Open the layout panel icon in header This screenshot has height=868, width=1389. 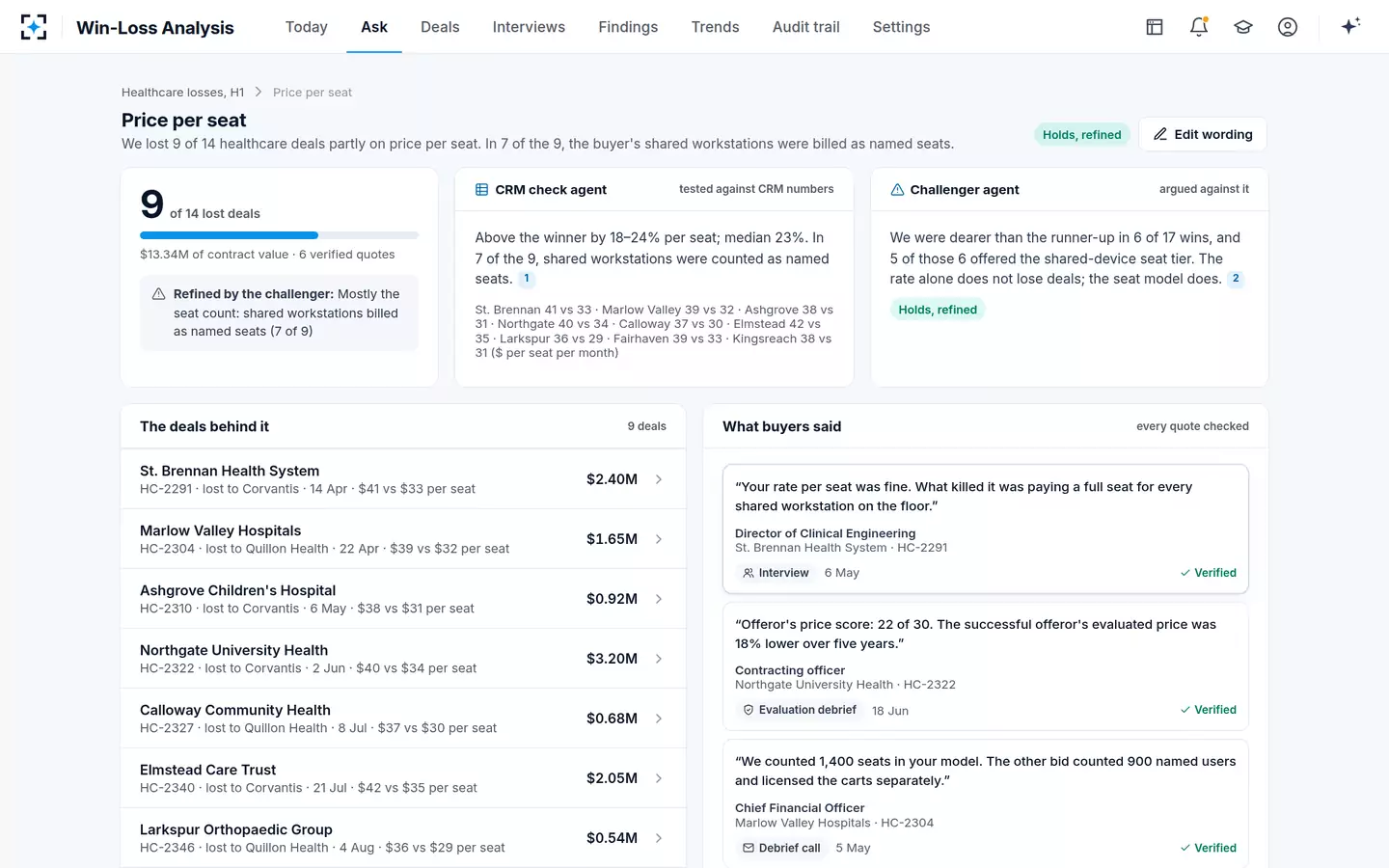[x=1155, y=27]
